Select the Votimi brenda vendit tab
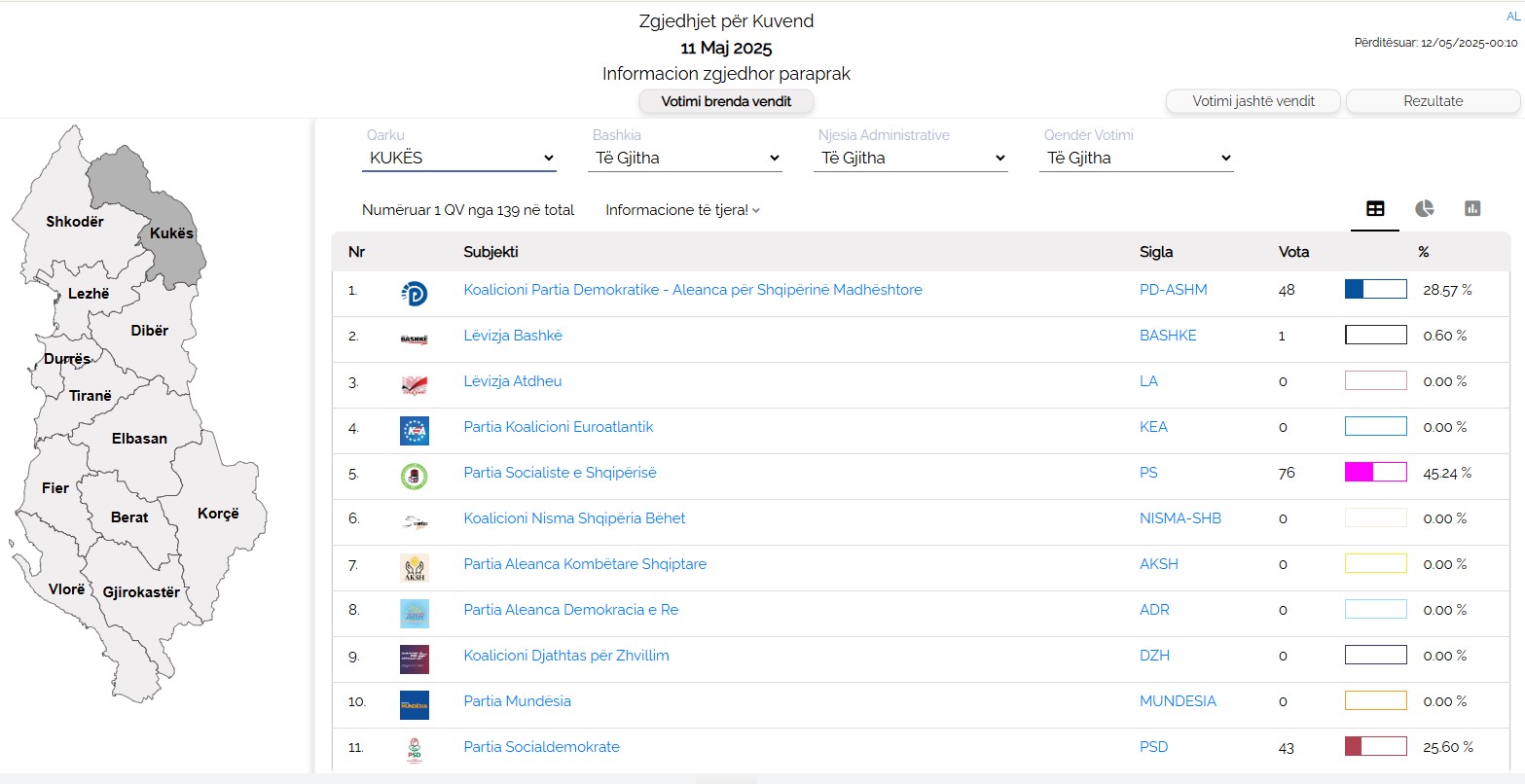1525x784 pixels. click(x=726, y=101)
